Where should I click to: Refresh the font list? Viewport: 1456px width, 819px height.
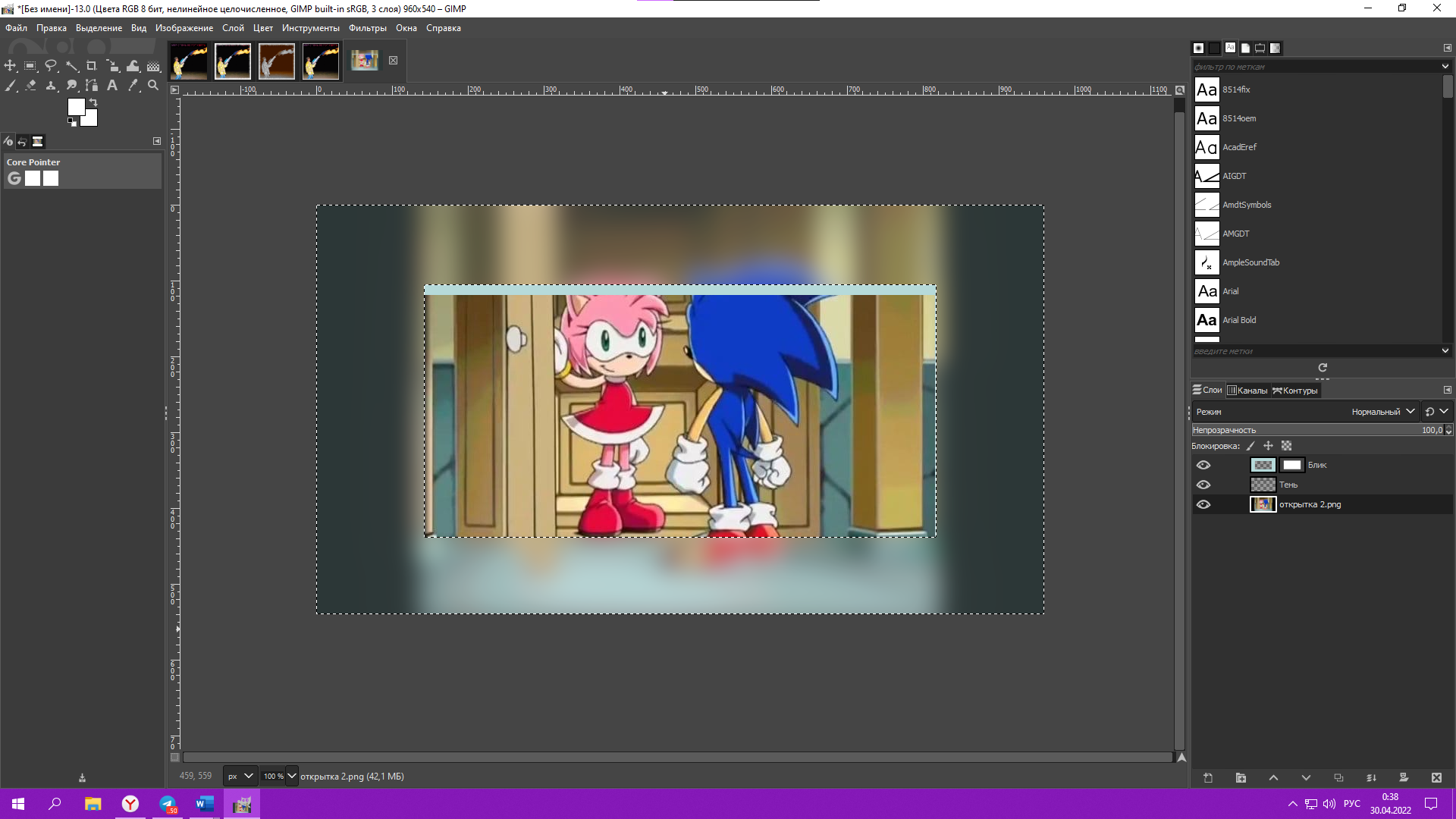pos(1323,368)
